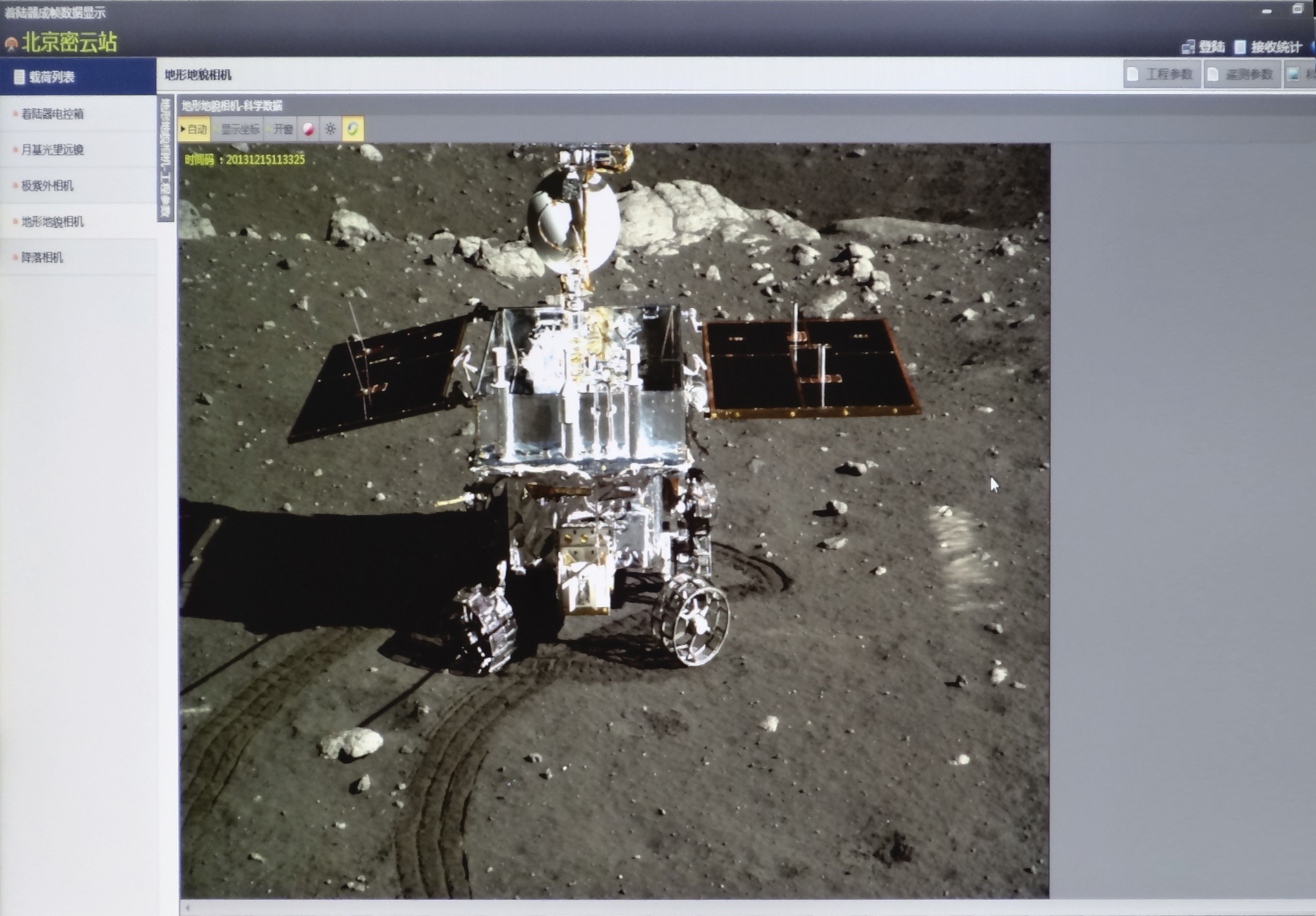Image resolution: width=1316 pixels, height=916 pixels.
Task: Click the red-white color ball icon
Action: pyautogui.click(x=308, y=129)
